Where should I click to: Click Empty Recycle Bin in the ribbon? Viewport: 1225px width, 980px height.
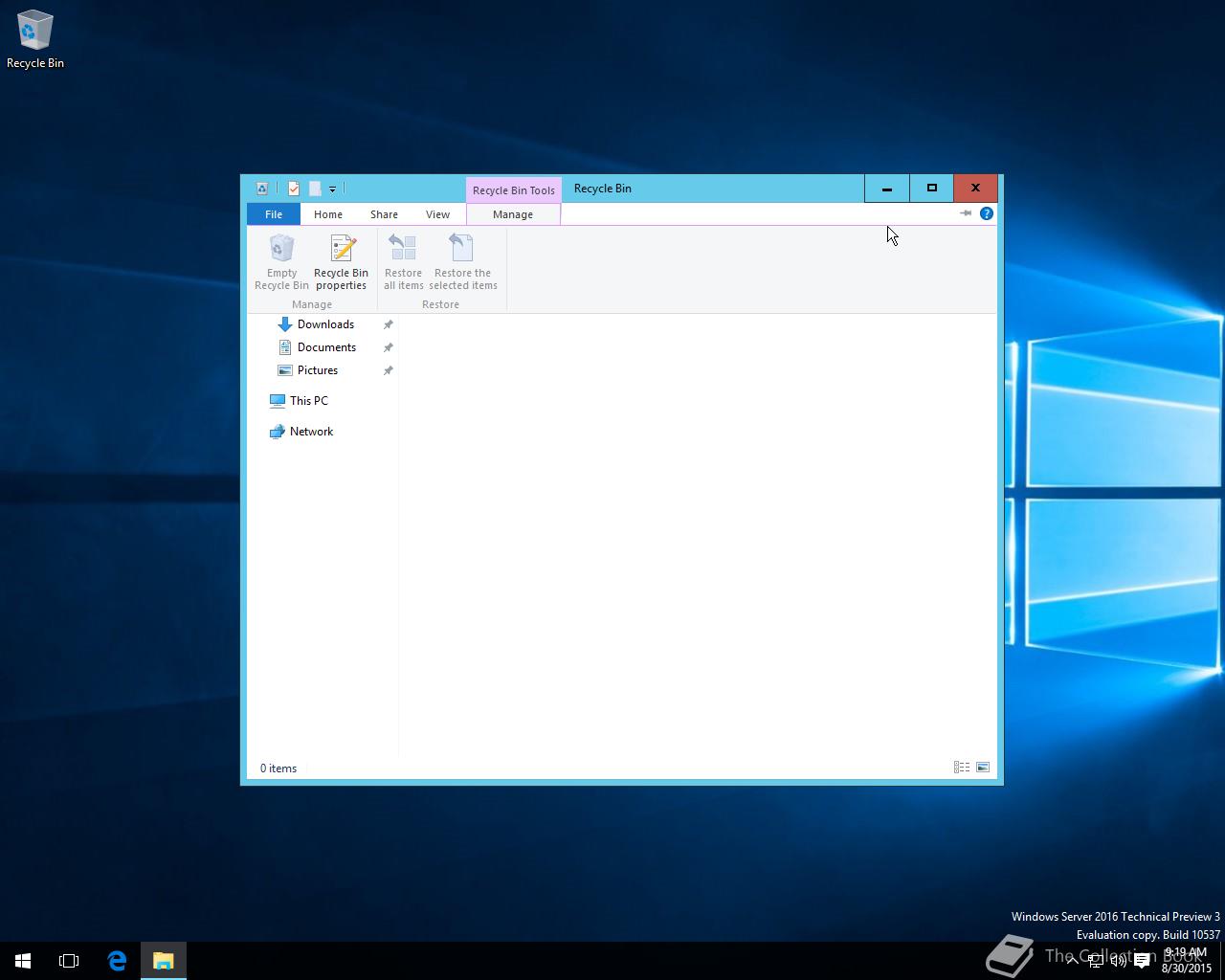coord(281,262)
